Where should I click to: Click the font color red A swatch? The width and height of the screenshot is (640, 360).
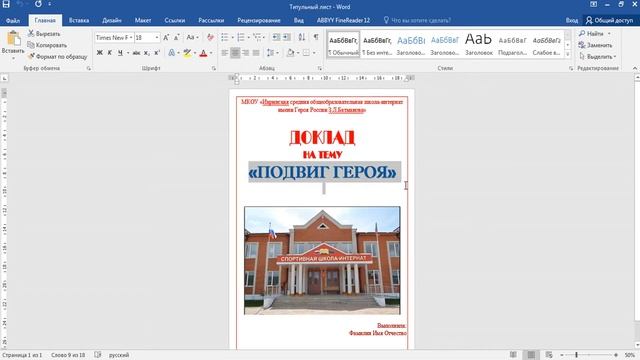[x=203, y=53]
